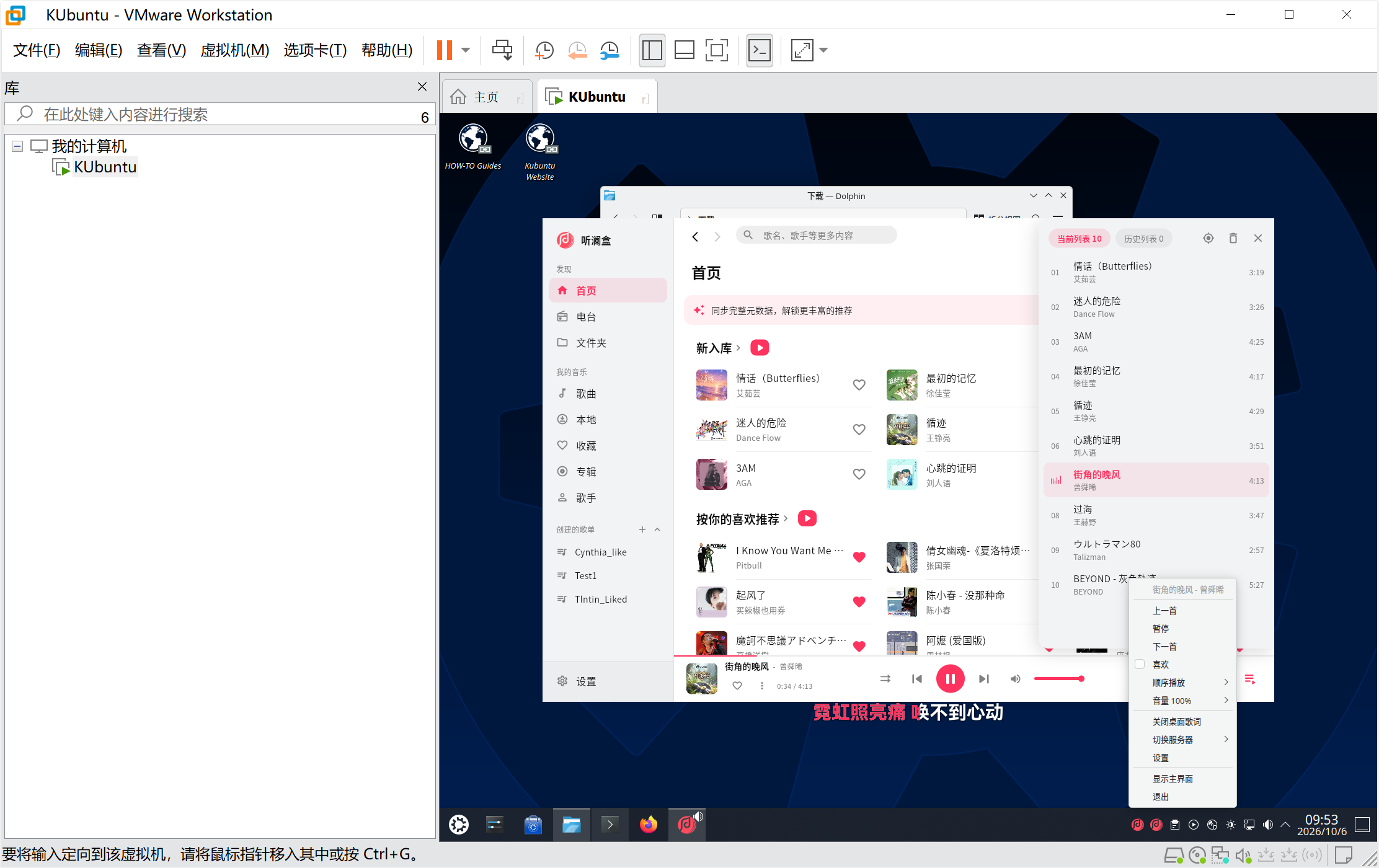Toggle the sequential play mode icon

[x=885, y=679]
